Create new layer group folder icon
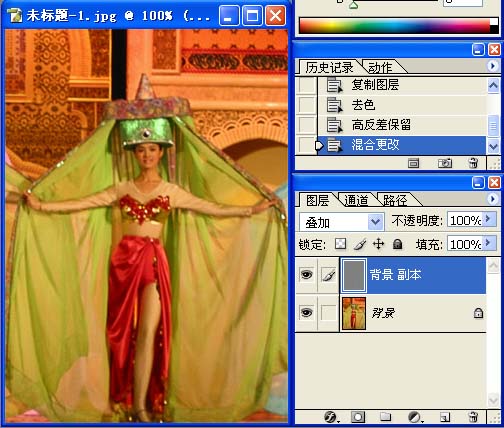The image size is (504, 428). coord(385,417)
